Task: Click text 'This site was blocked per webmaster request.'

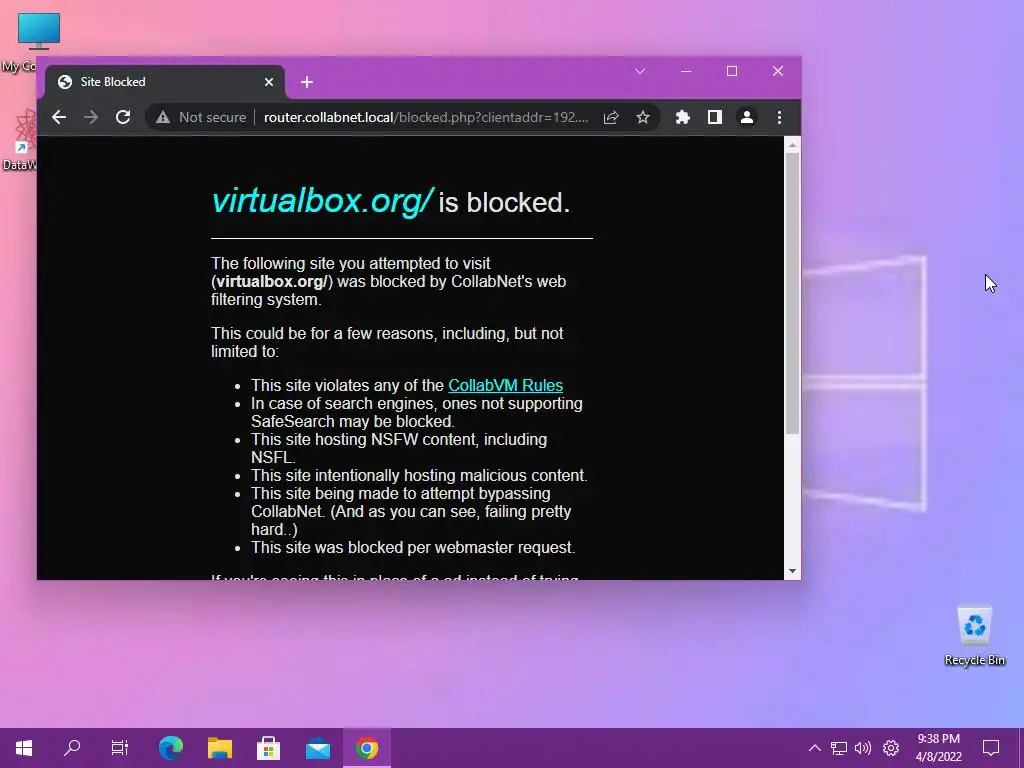Action: click(x=413, y=547)
